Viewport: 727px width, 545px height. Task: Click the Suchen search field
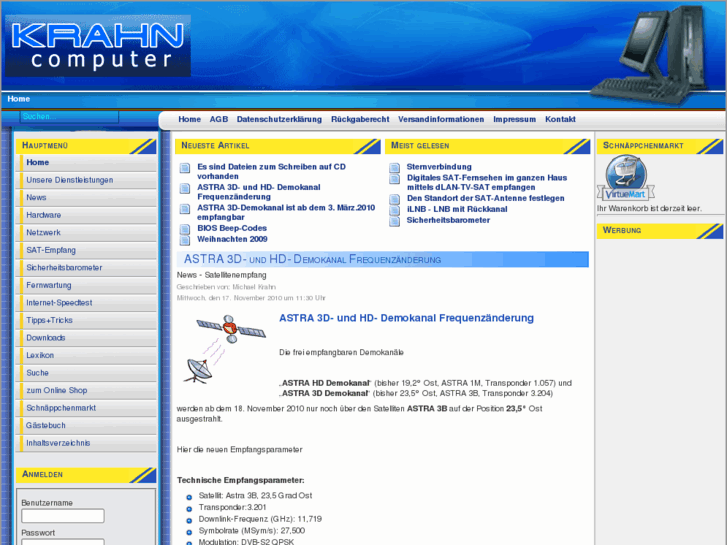[x=69, y=116]
